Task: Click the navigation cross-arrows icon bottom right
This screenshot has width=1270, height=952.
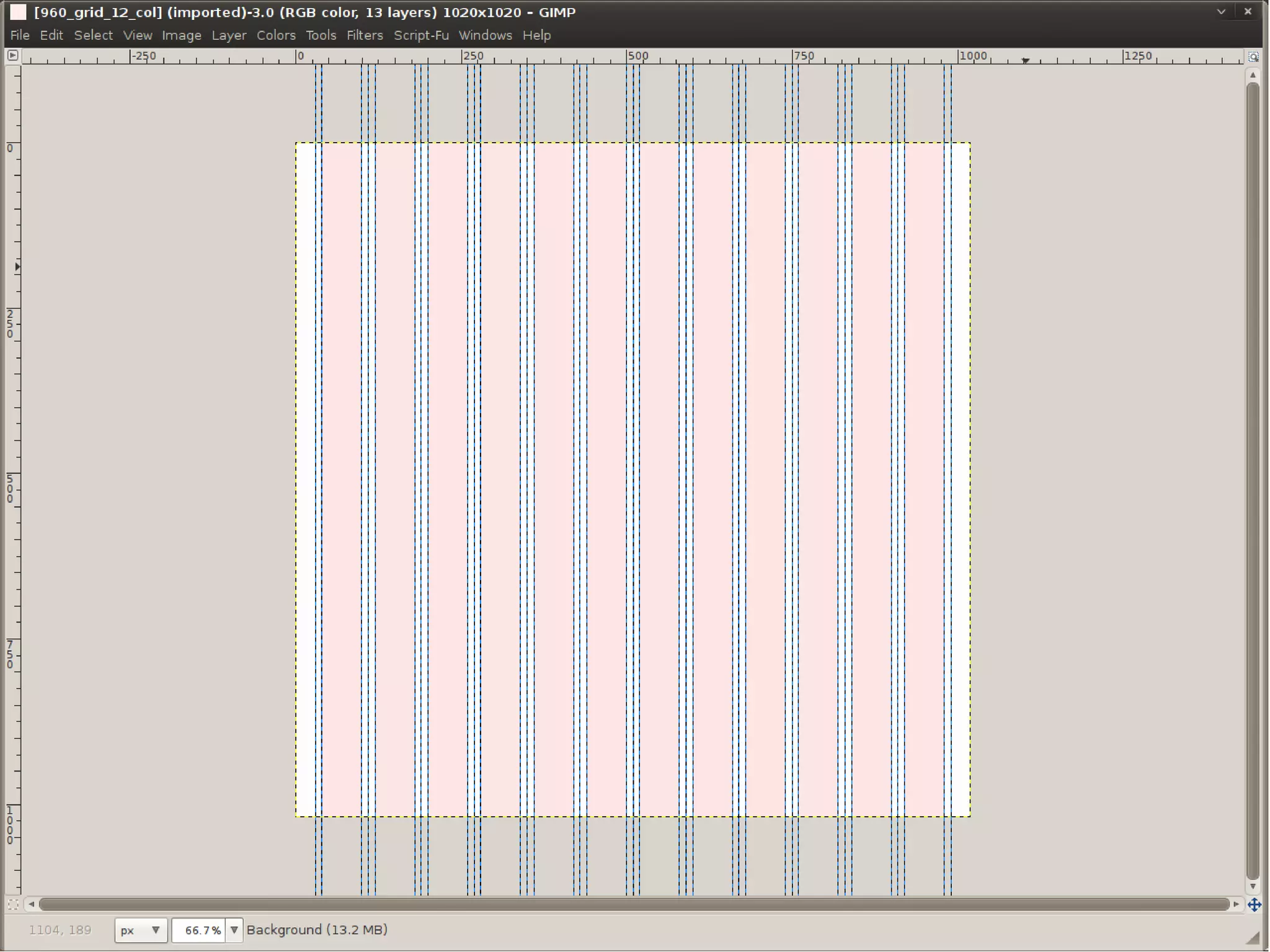Action: 1254,905
